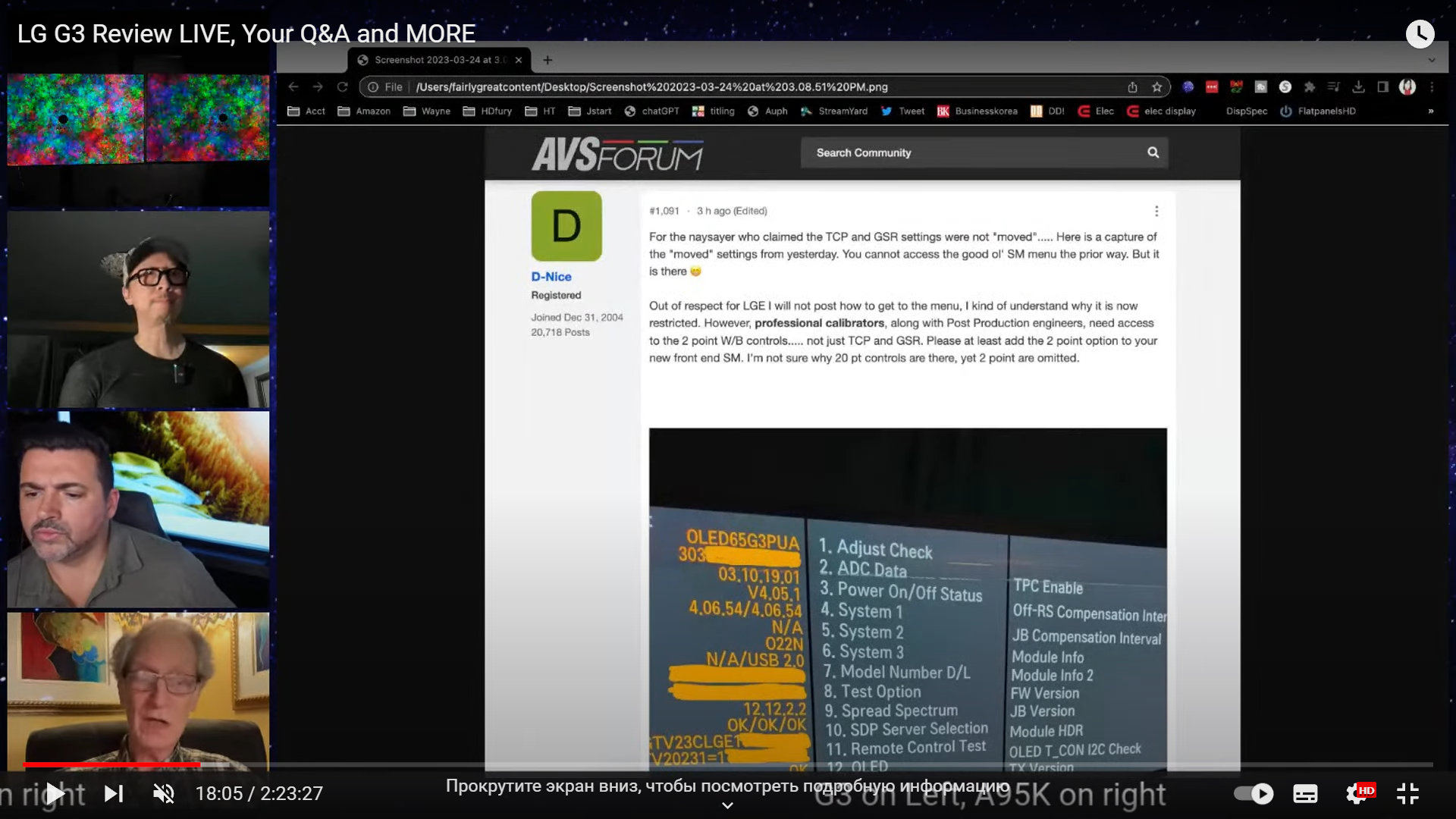The width and height of the screenshot is (1456, 819).
Task: Reload the browser page
Action: click(x=343, y=87)
